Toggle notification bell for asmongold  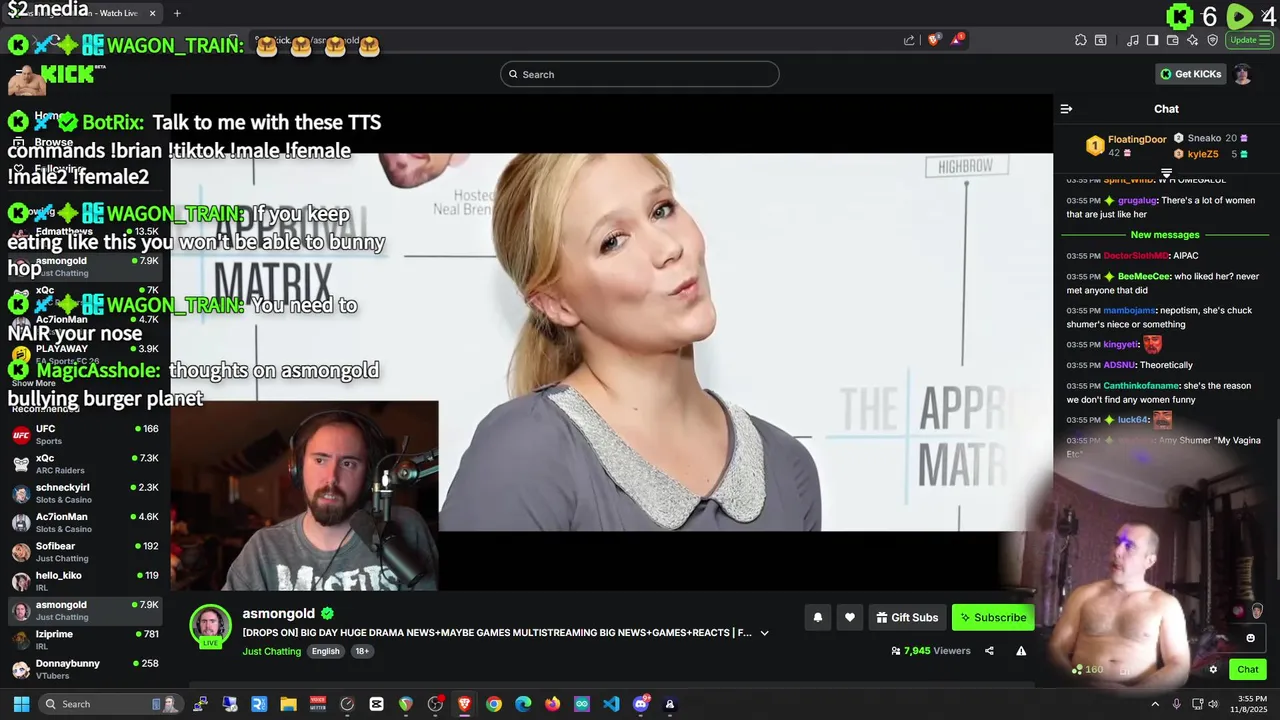coord(817,618)
